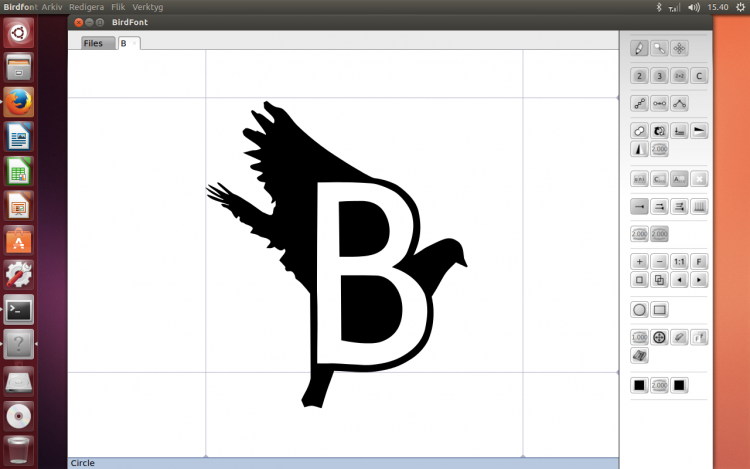Click the overlapping squares zoom icon

click(x=659, y=280)
